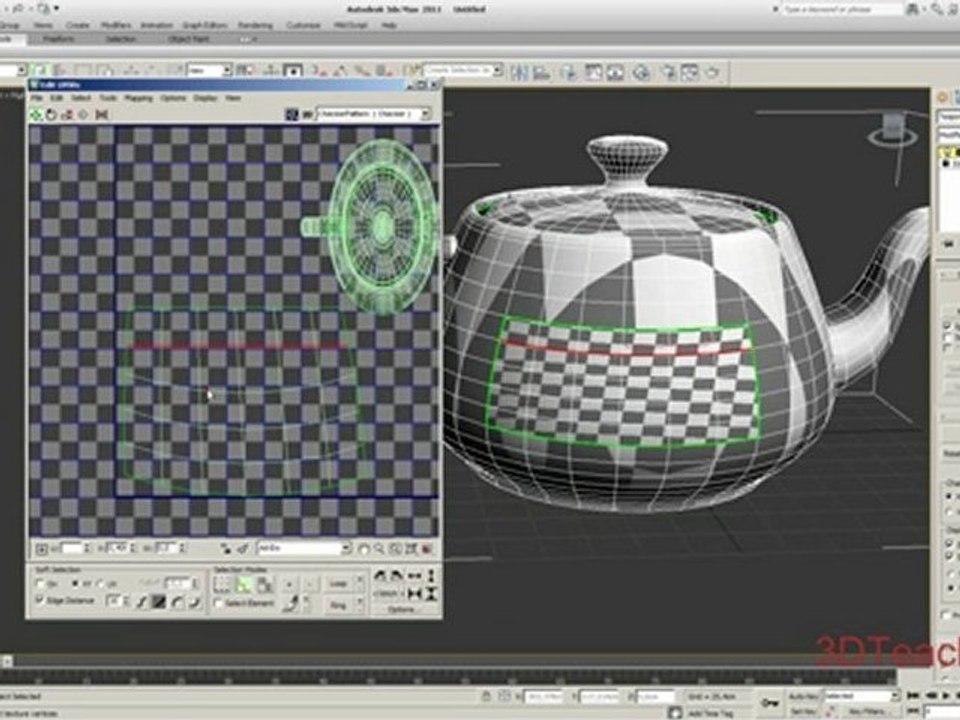This screenshot has height=720, width=960.
Task: Click the Render Setup icon in main toolbar
Action: click(x=669, y=72)
